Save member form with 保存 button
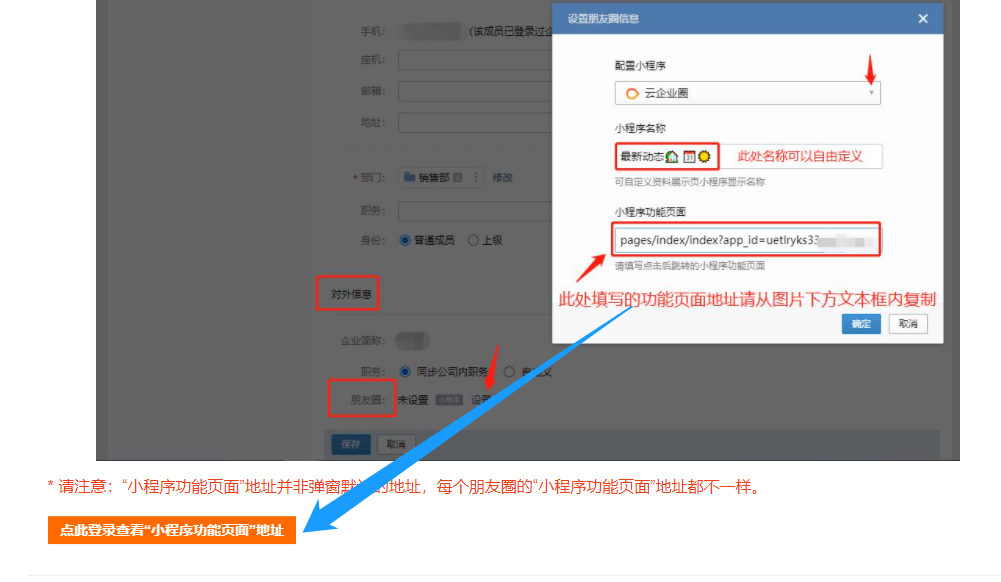 click(x=351, y=444)
